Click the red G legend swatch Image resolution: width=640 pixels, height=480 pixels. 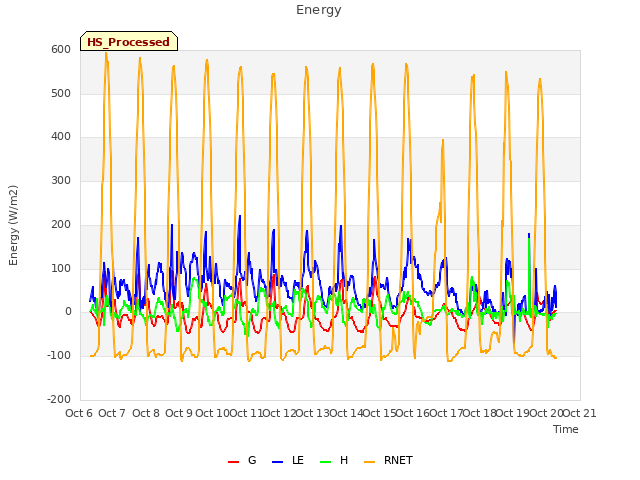(233, 462)
